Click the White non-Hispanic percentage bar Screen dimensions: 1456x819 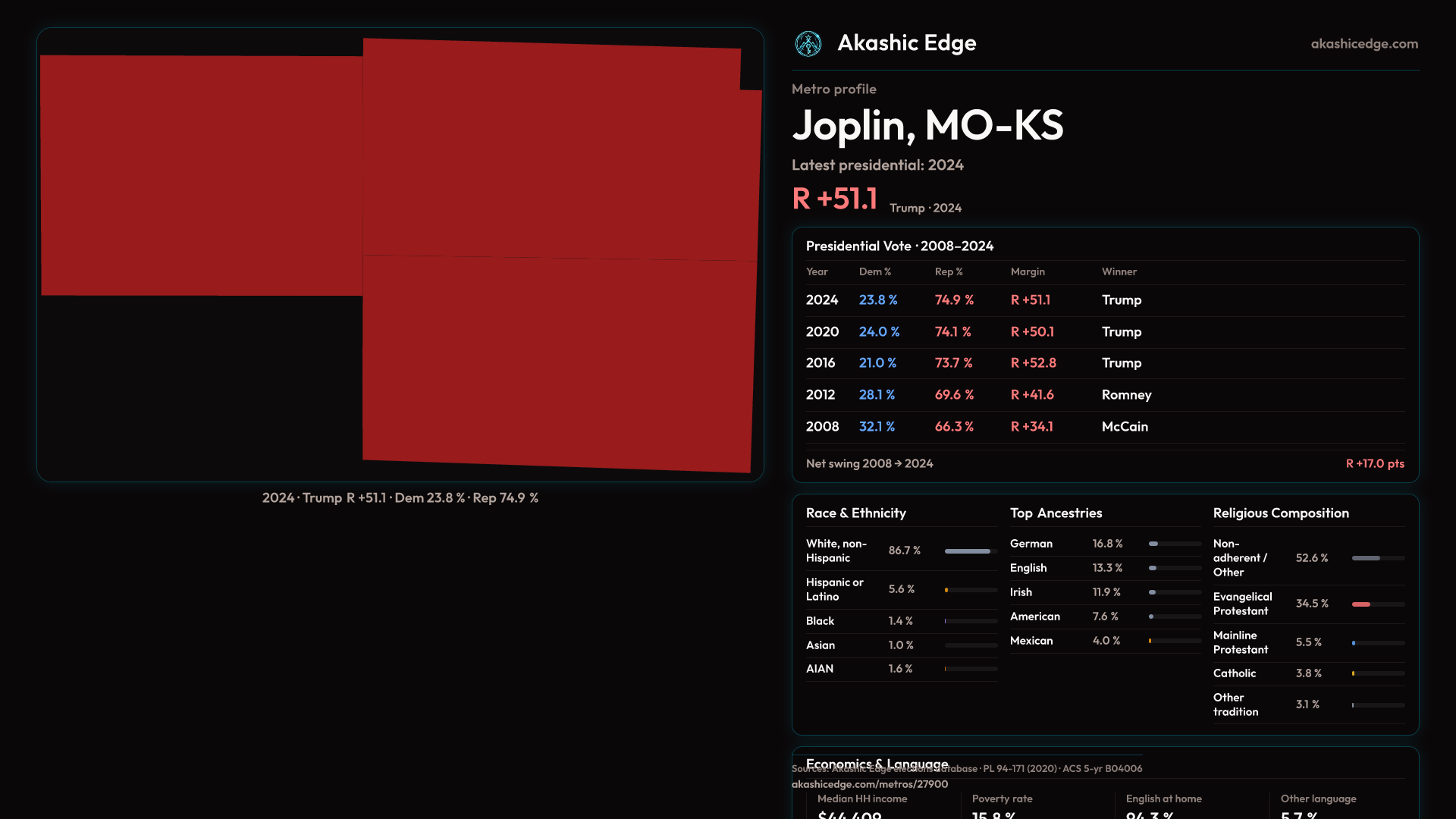(x=968, y=551)
